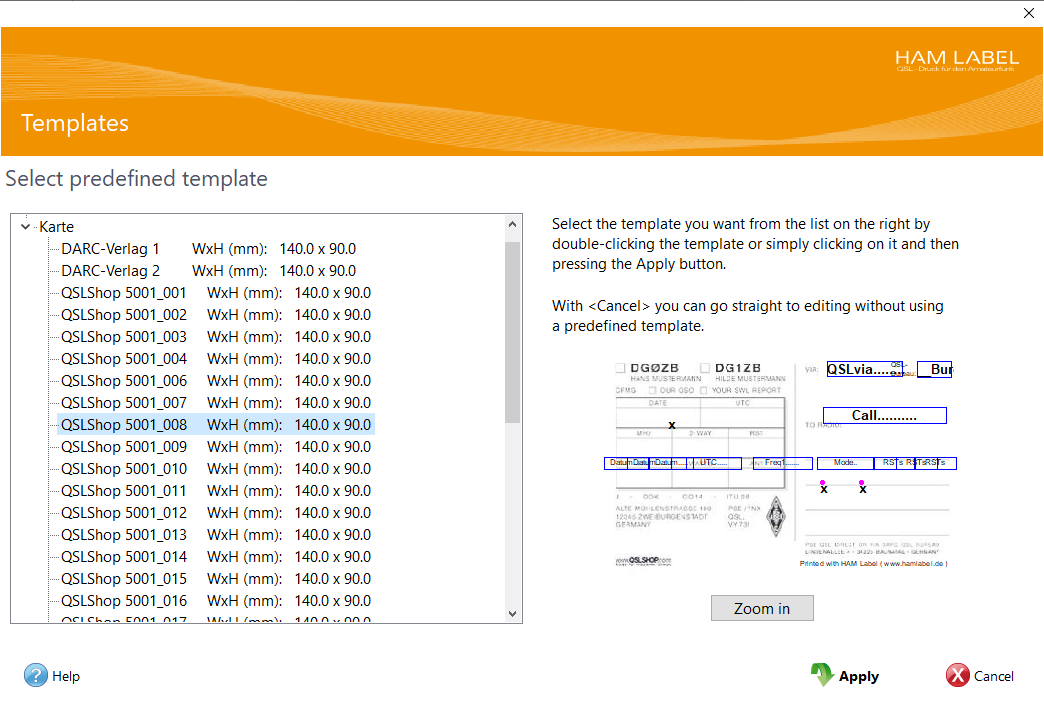
Task: Click the Mode field in preview
Action: click(x=845, y=463)
